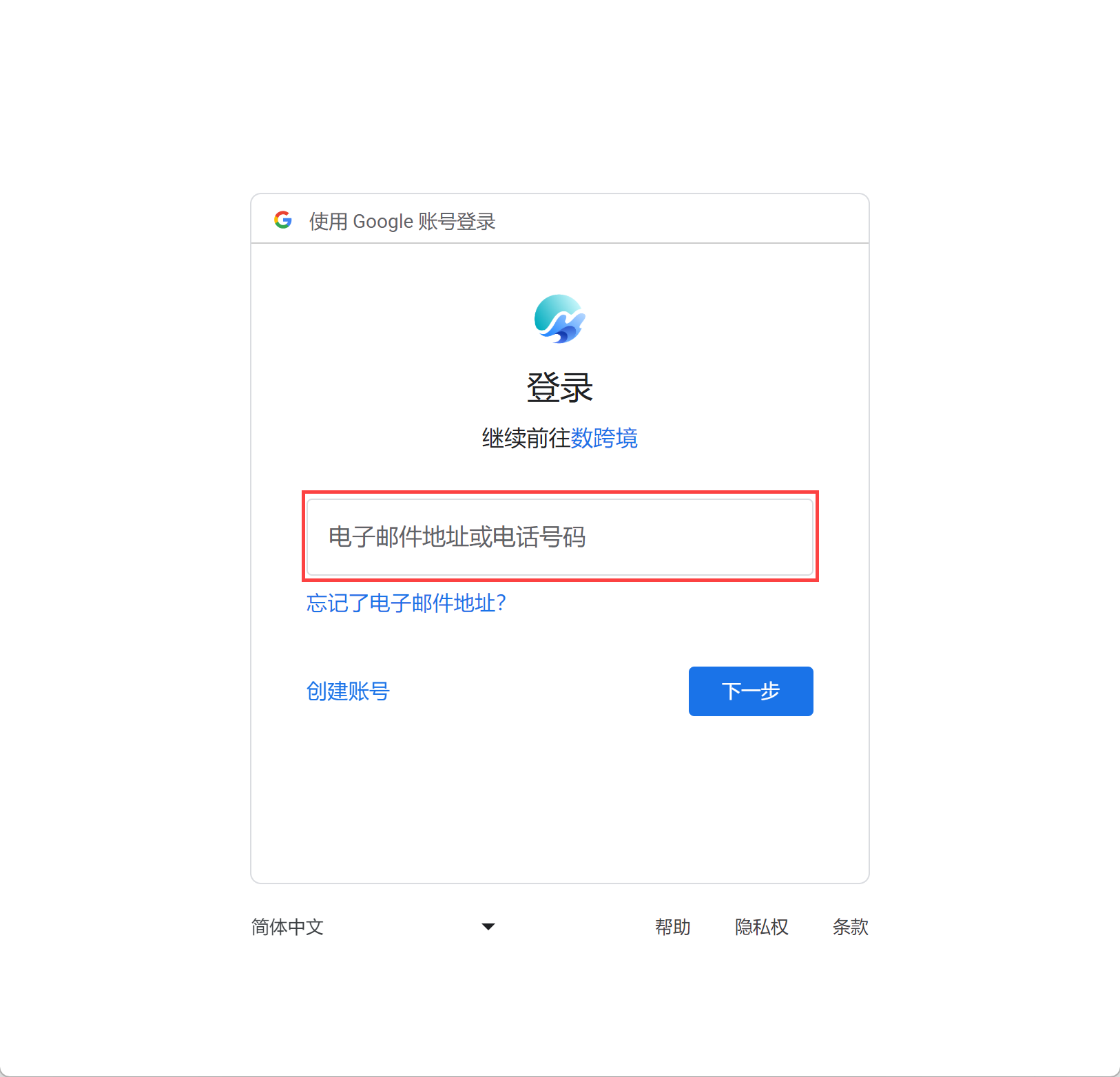The image size is (1120, 1077).
Task: Open the 隐私权 footer link
Action: (762, 927)
